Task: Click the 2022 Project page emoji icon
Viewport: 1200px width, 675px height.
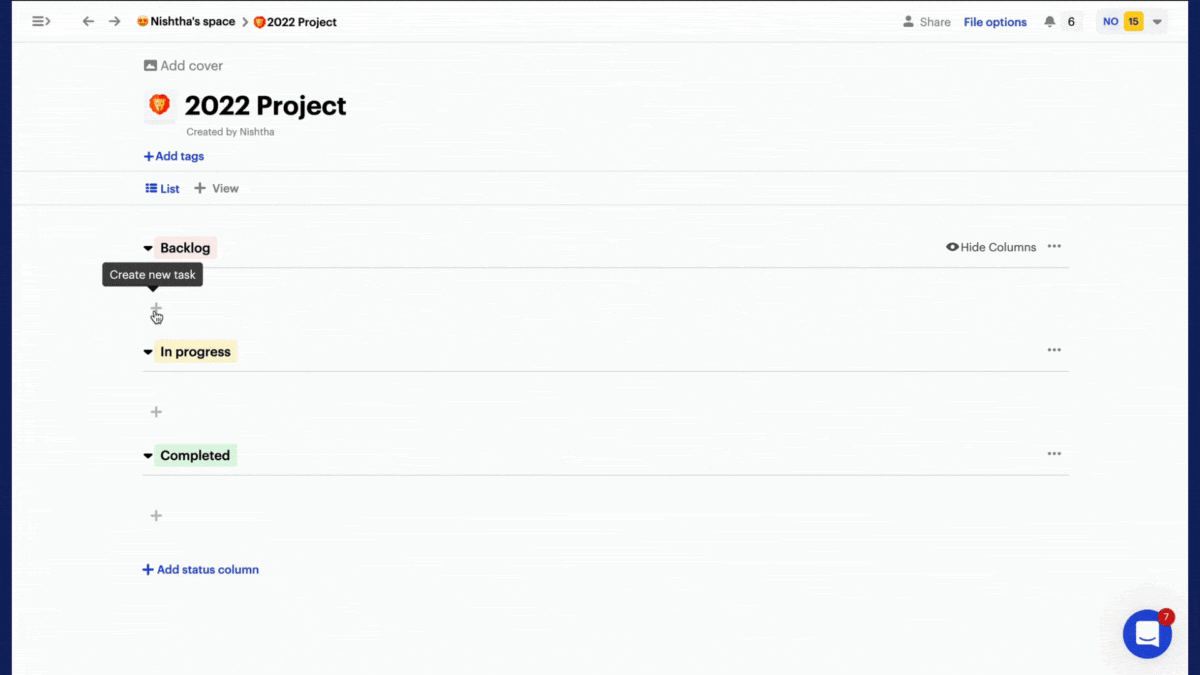Action: coord(159,105)
